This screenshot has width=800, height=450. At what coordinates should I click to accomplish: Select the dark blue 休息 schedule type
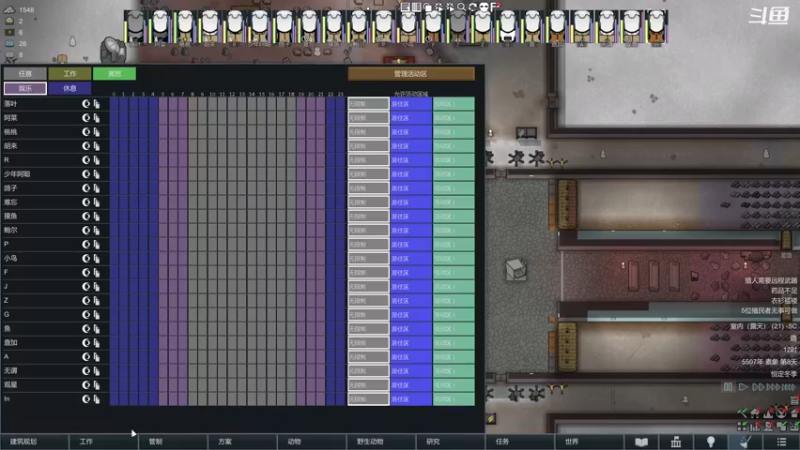[x=70, y=88]
